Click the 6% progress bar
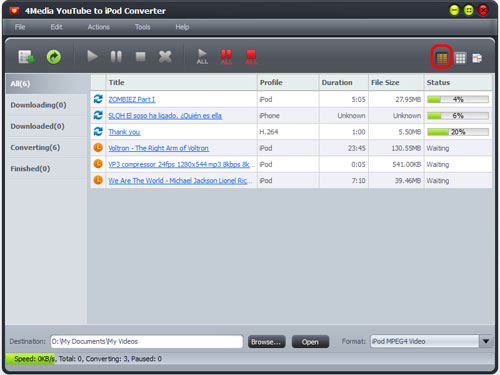 [x=458, y=116]
